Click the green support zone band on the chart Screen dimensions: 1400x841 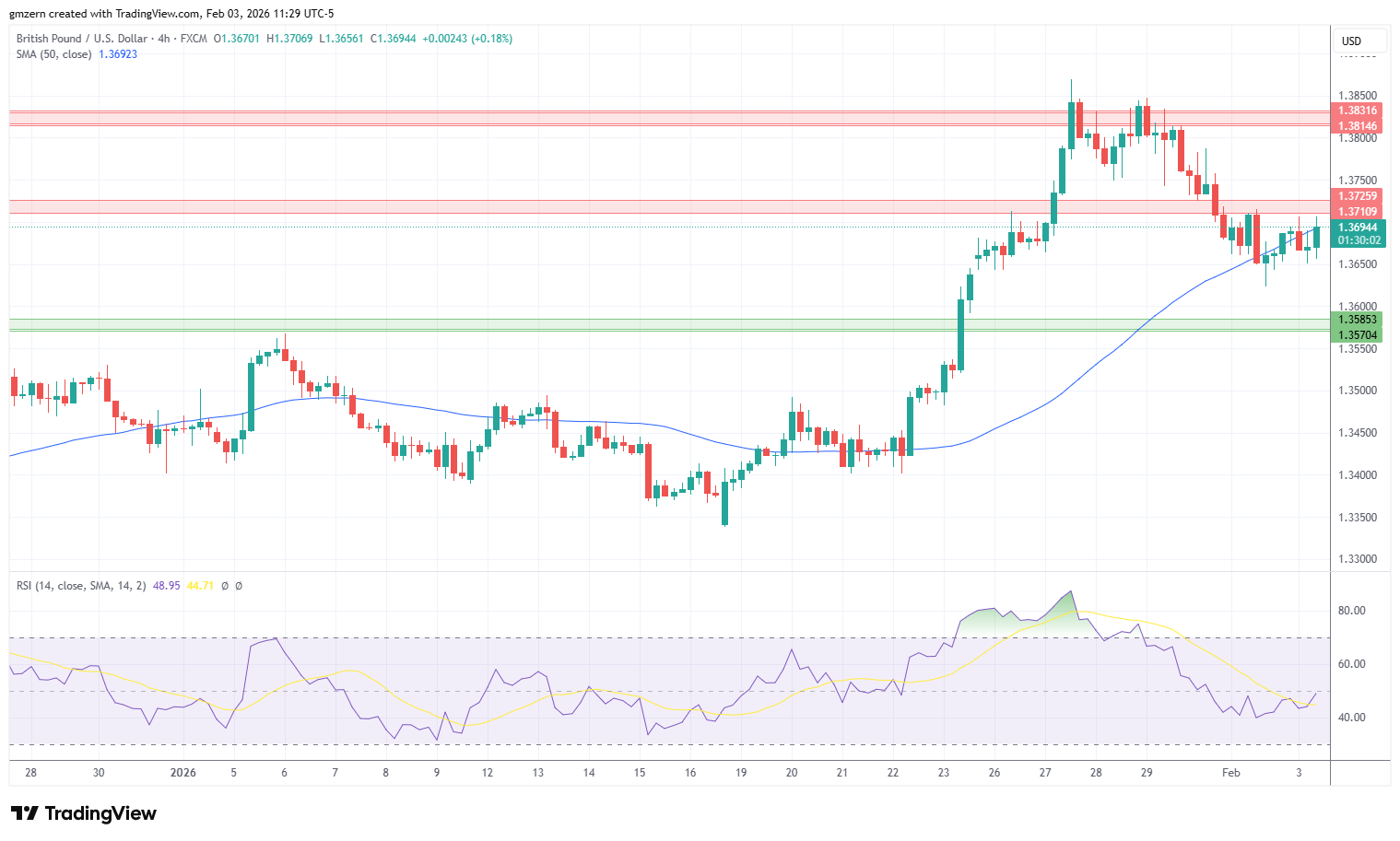tap(669, 324)
